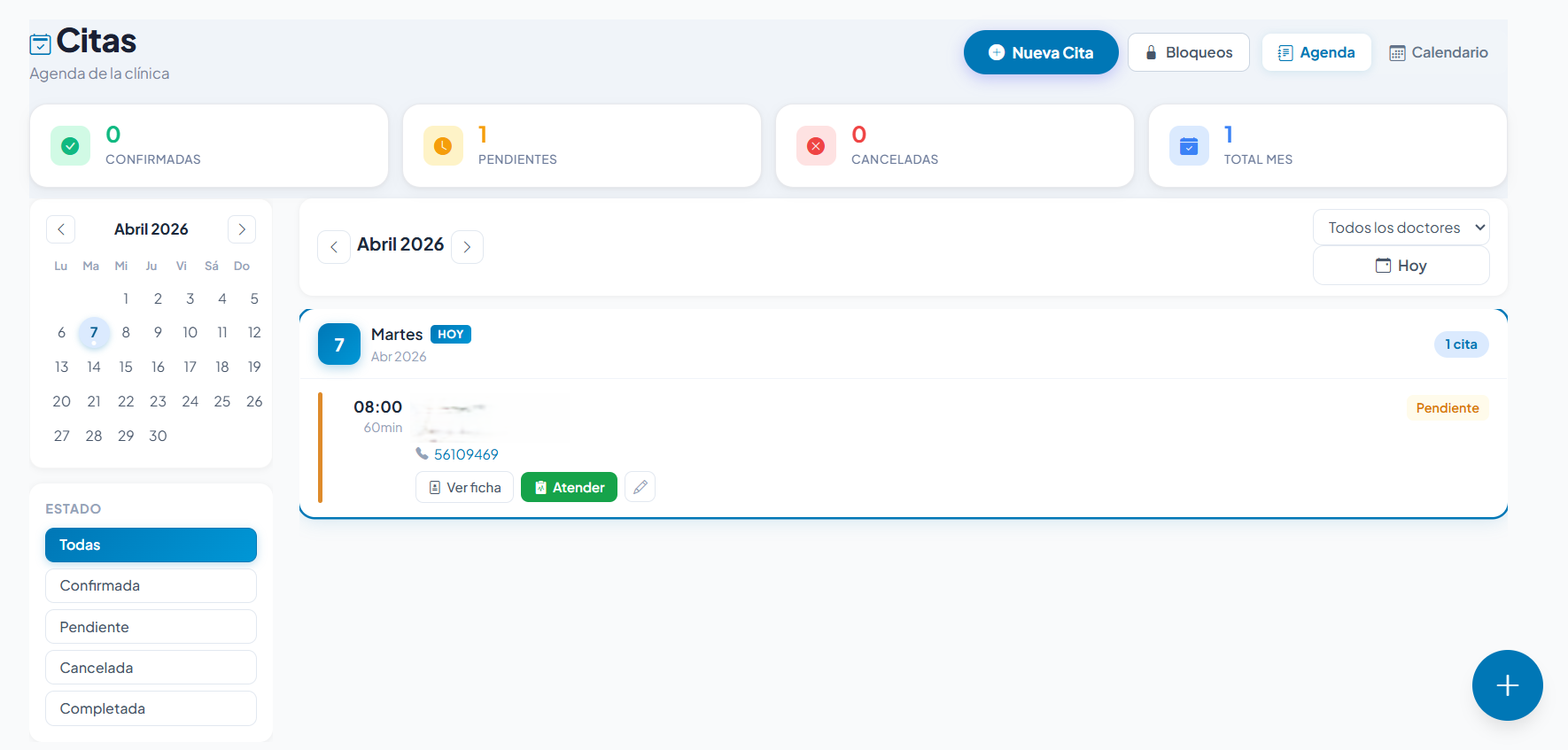1568x750 pixels.
Task: Click the floating plus button
Action: (x=1507, y=685)
